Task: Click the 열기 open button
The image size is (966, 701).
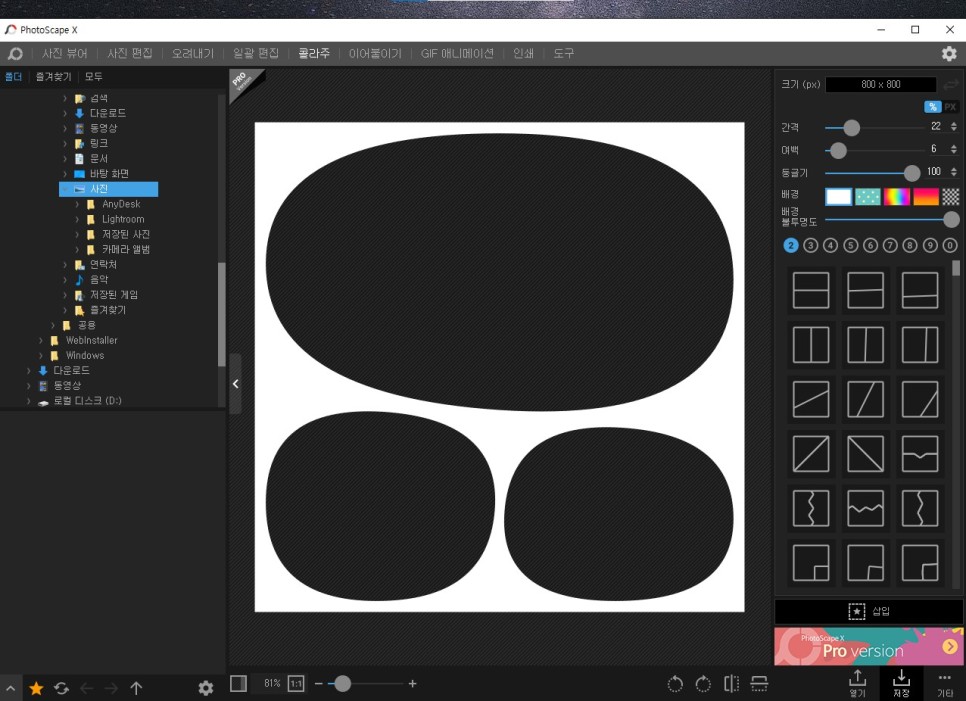Action: (x=858, y=684)
